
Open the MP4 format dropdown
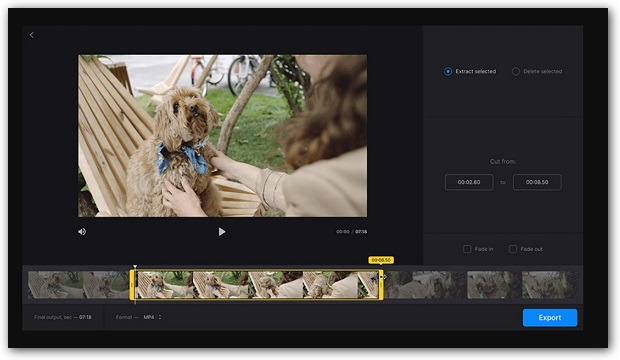tap(152, 317)
